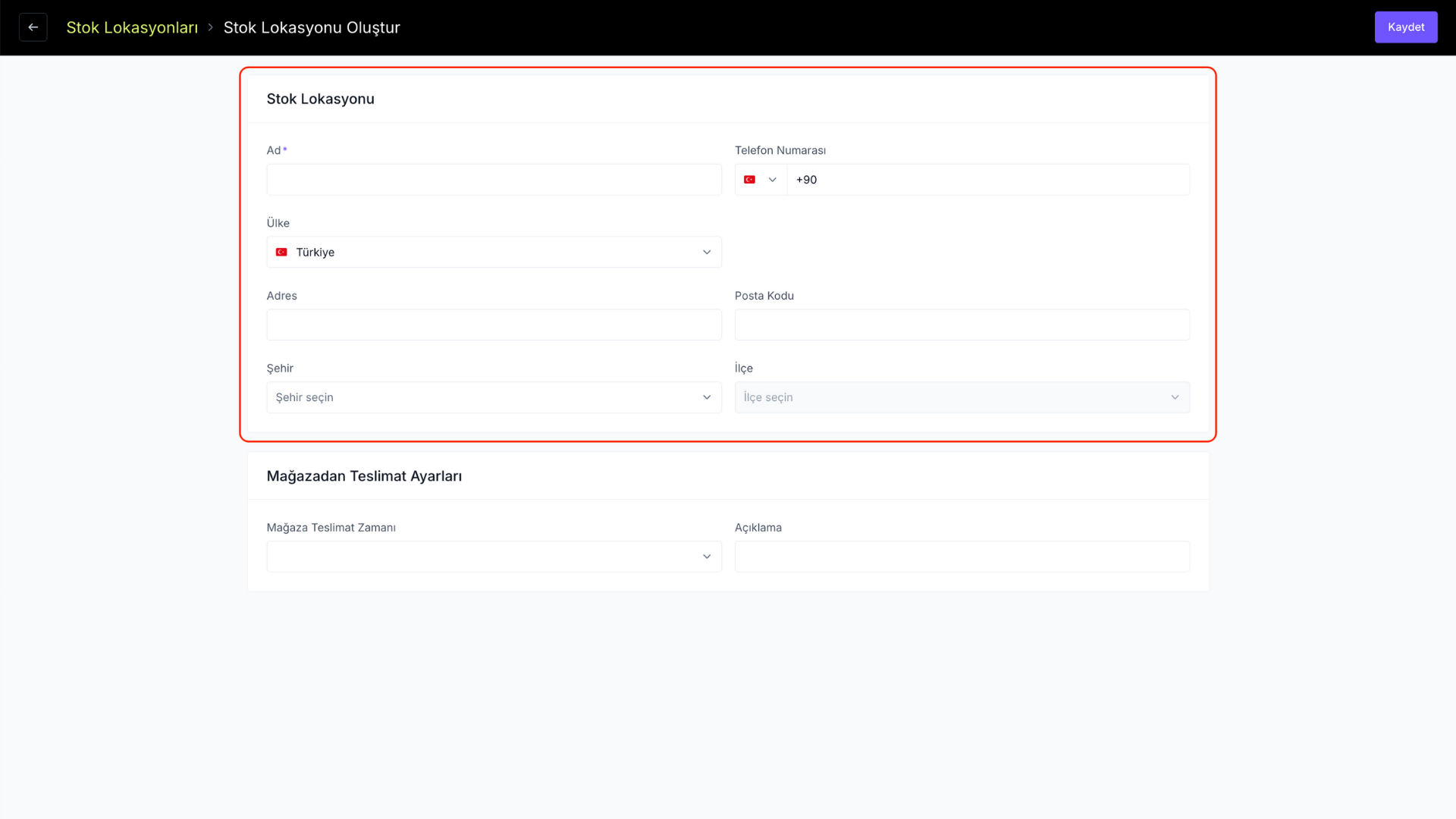Open the Ülke dropdown showing Türkiye
The height and width of the screenshot is (819, 1456).
(x=494, y=252)
